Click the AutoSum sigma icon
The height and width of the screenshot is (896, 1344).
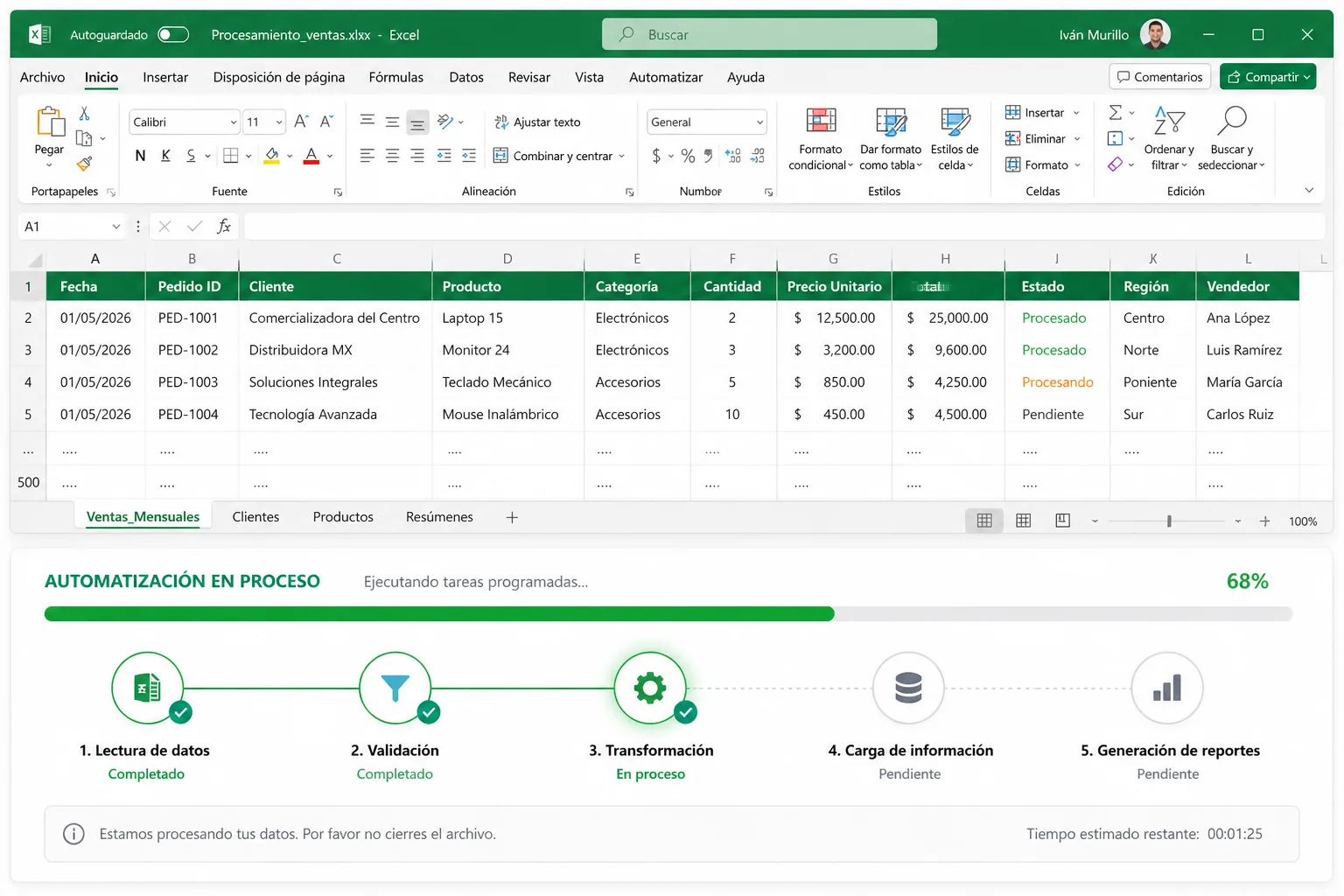point(1116,113)
